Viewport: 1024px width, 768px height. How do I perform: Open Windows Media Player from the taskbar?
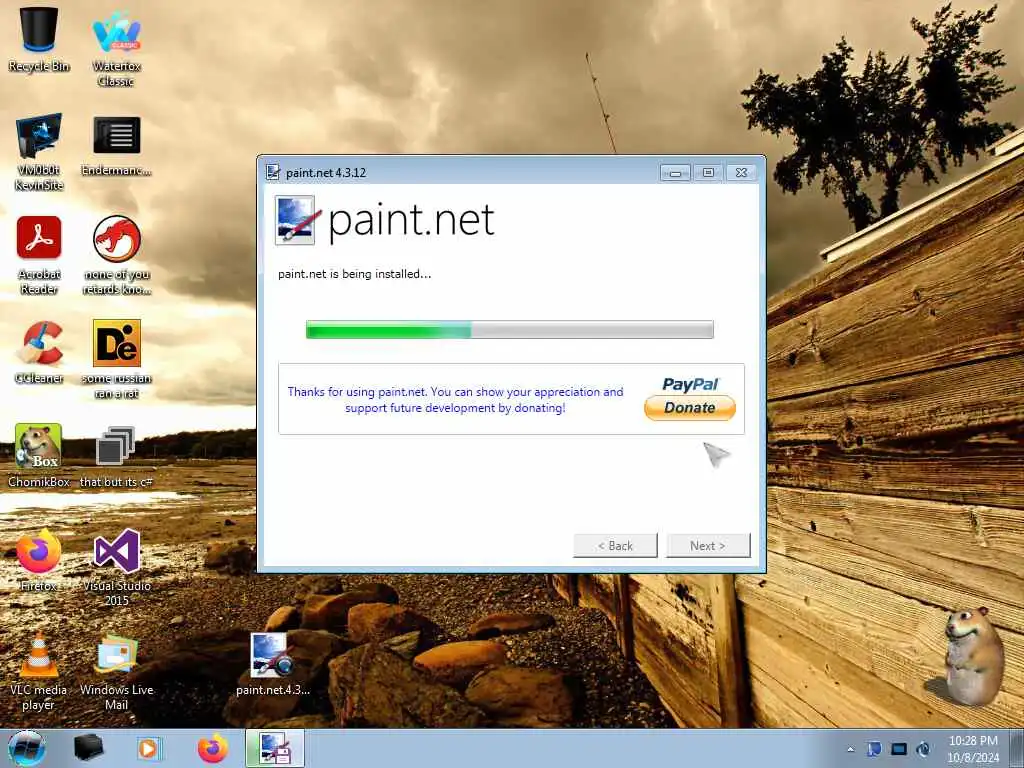point(149,748)
